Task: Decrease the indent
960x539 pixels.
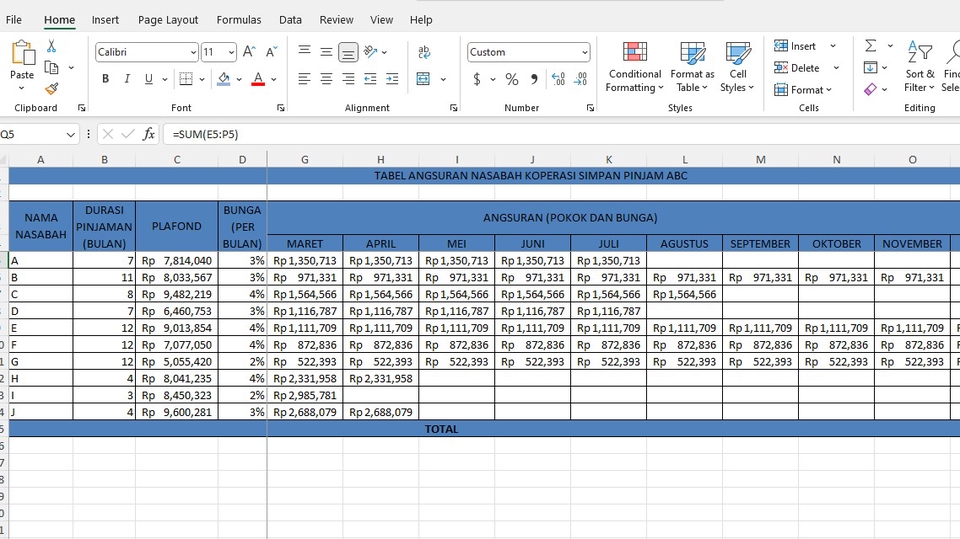Action: tap(370, 79)
